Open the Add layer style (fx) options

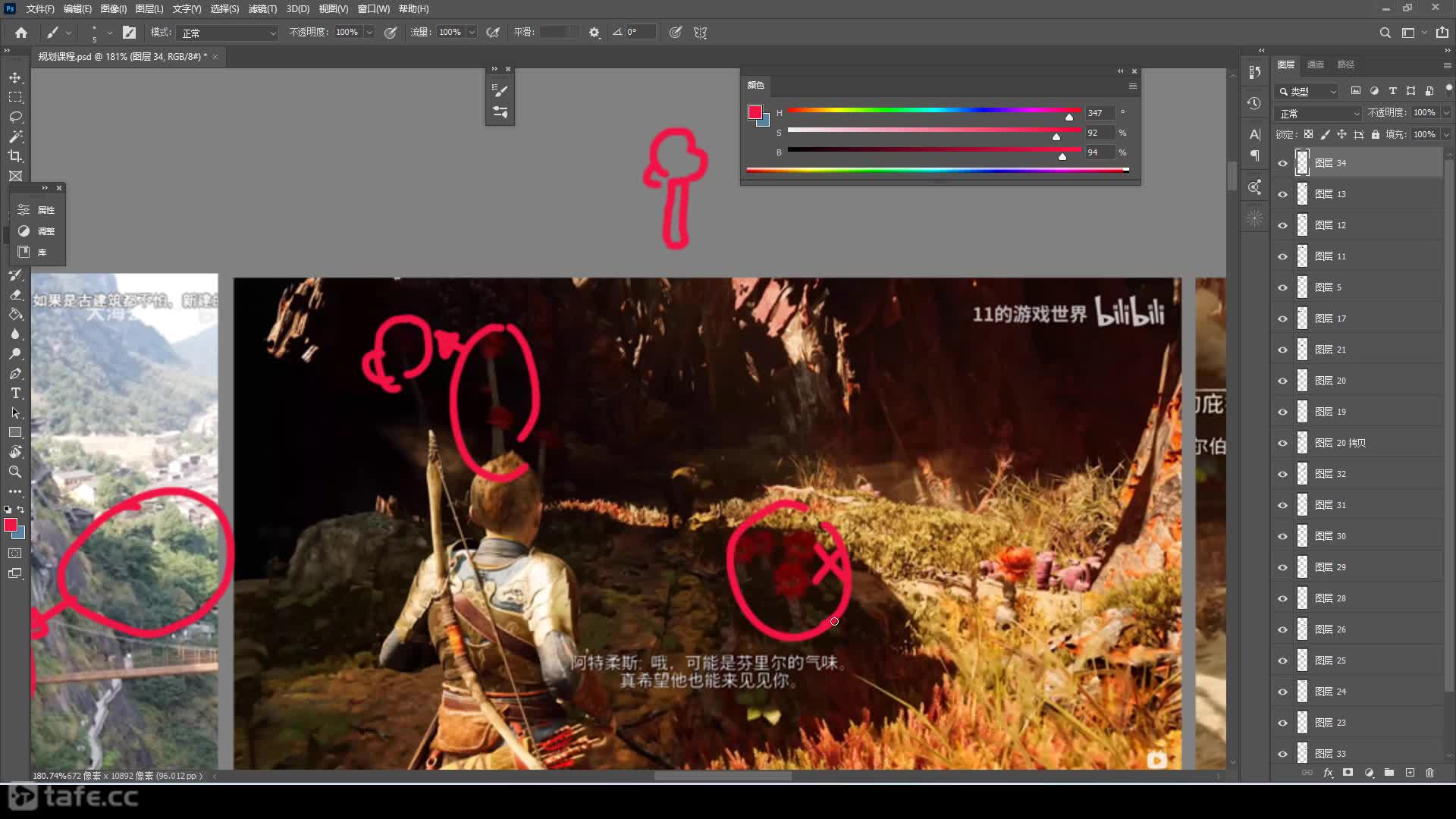pyautogui.click(x=1328, y=772)
